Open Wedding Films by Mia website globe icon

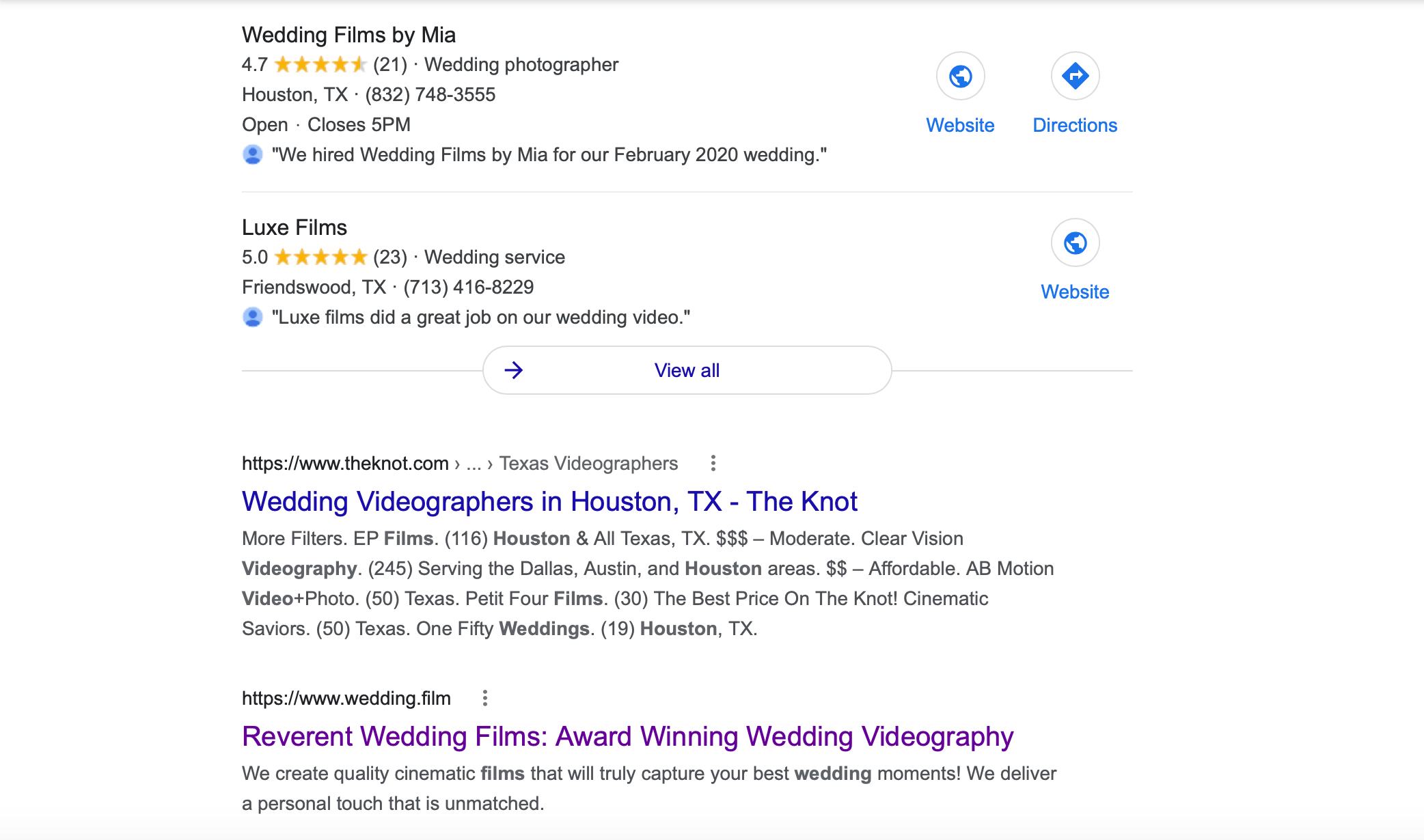click(960, 76)
